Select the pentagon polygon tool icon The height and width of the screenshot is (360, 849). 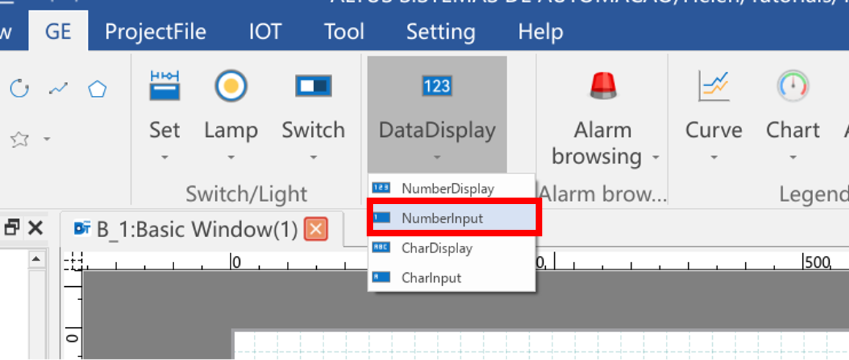click(x=97, y=88)
